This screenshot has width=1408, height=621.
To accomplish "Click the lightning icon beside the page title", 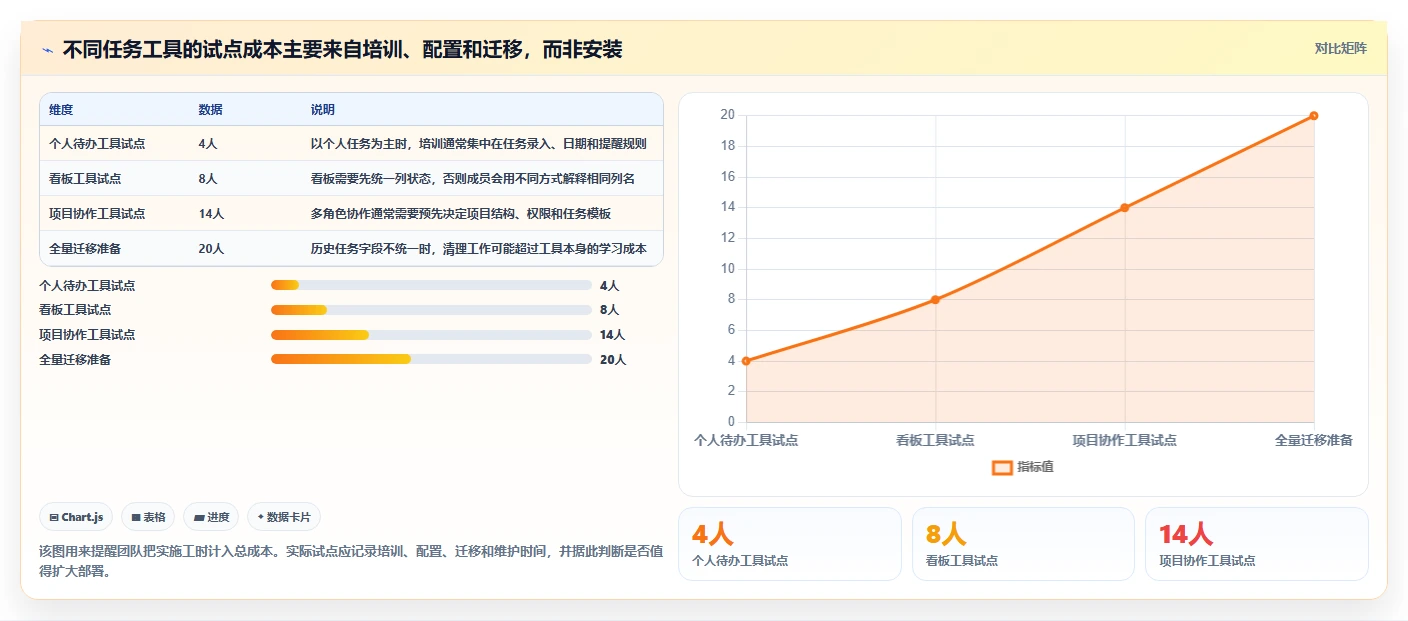I will click(47, 50).
